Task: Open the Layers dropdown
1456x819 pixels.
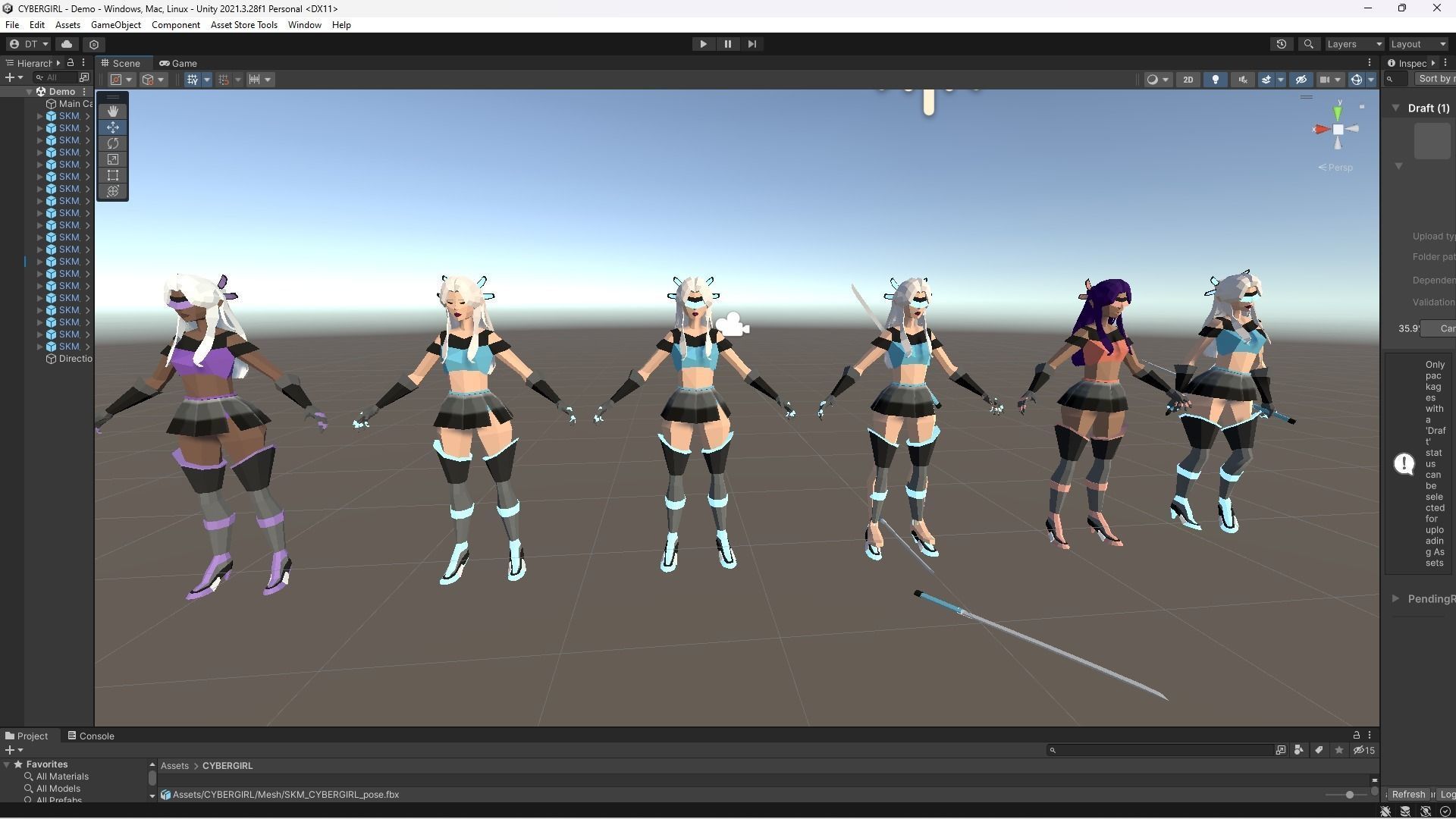Action: click(1354, 44)
